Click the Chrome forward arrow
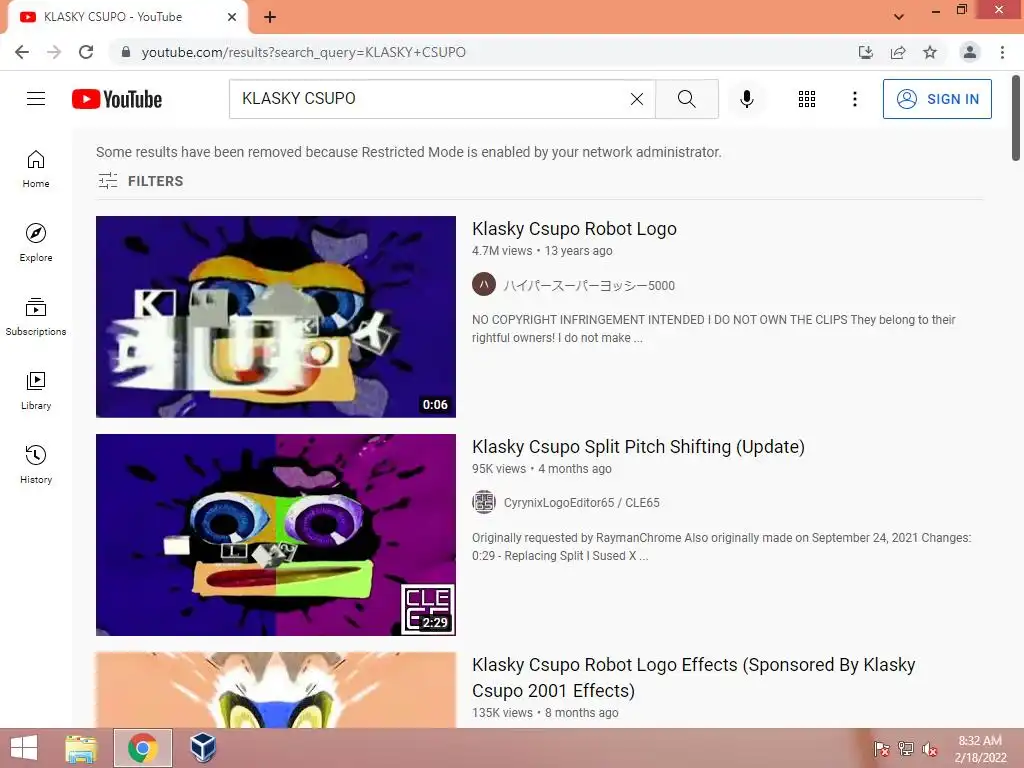The height and width of the screenshot is (768, 1024). tap(54, 52)
